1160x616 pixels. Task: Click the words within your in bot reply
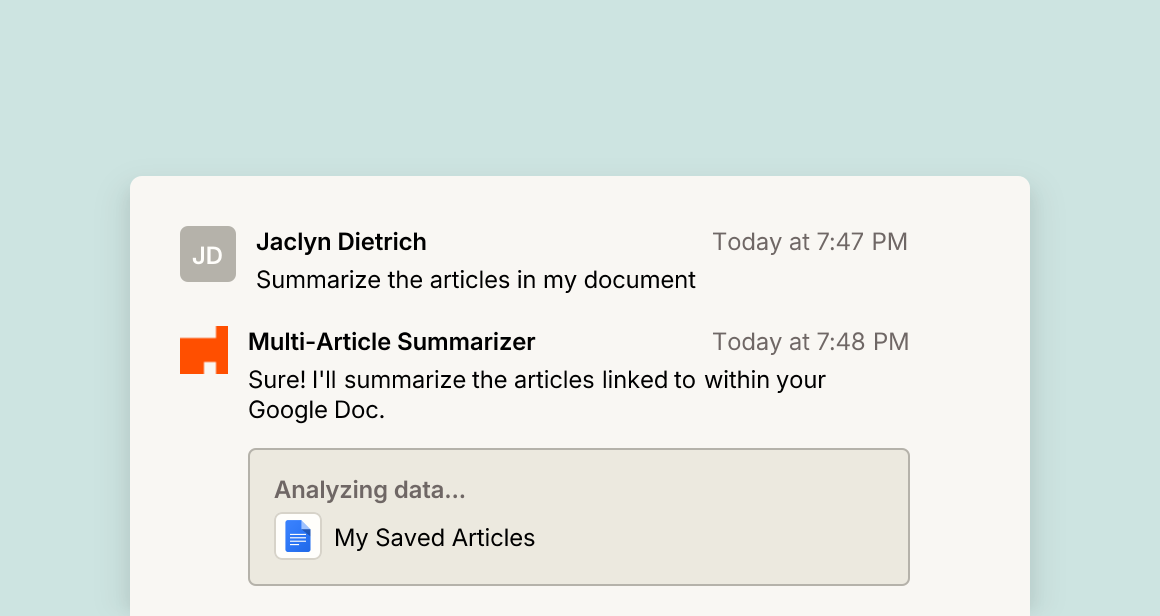coord(765,380)
